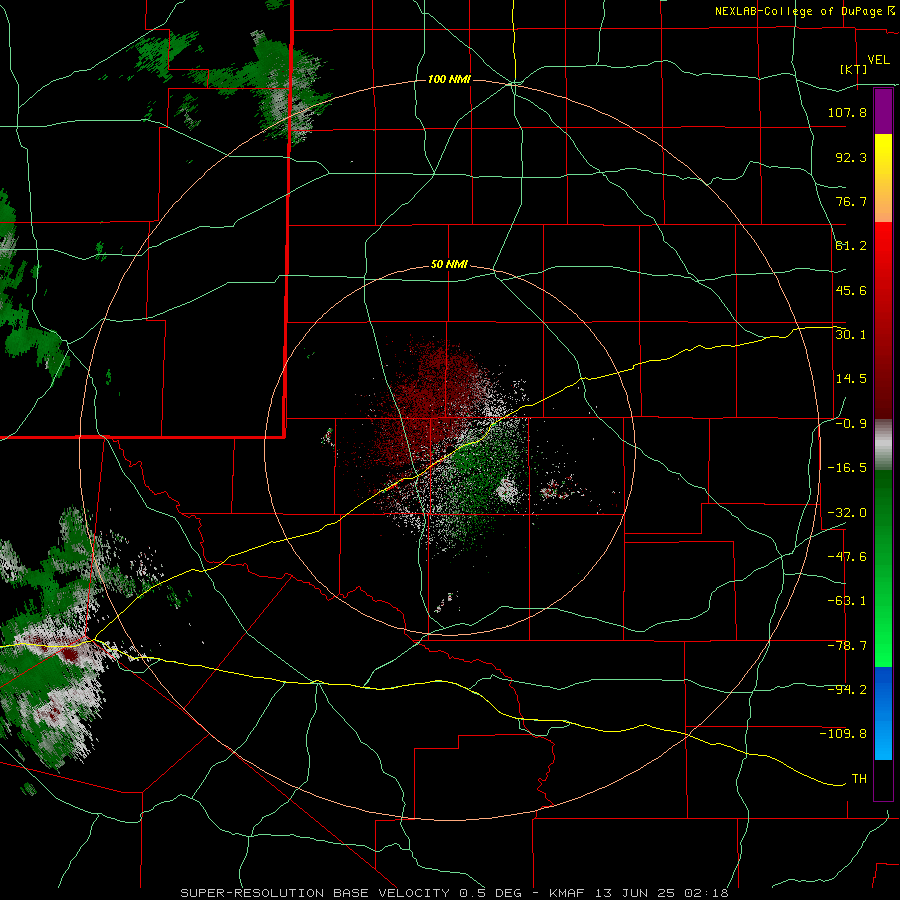Select the 14.5 legend value
This screenshot has height=900, width=900.
(x=851, y=379)
